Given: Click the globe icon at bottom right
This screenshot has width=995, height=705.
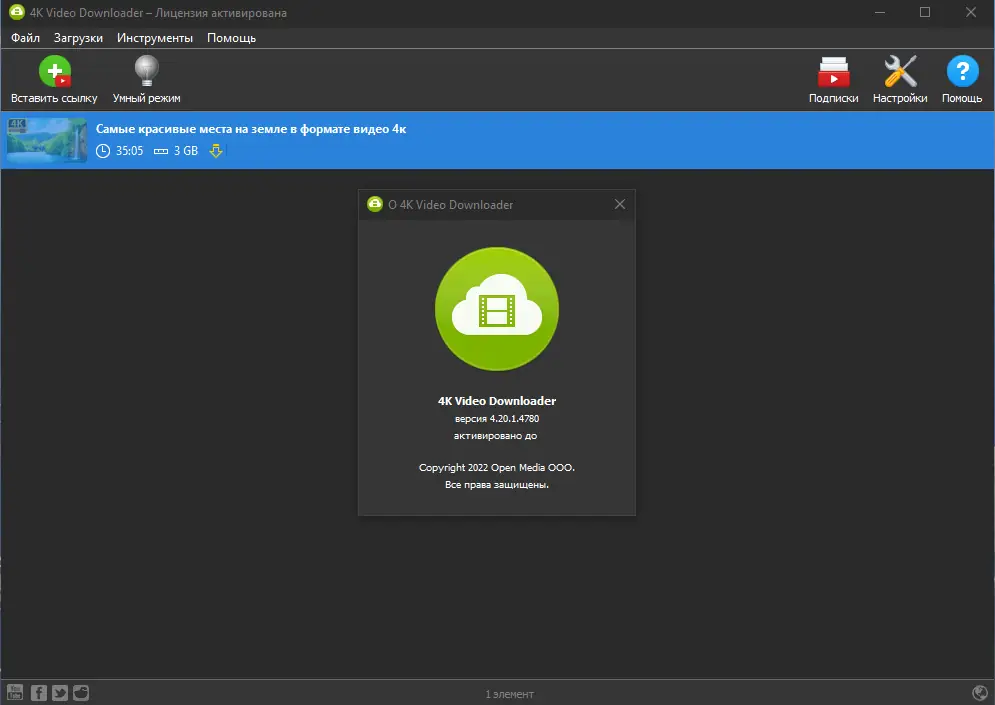Looking at the screenshot, I should tap(979, 691).
